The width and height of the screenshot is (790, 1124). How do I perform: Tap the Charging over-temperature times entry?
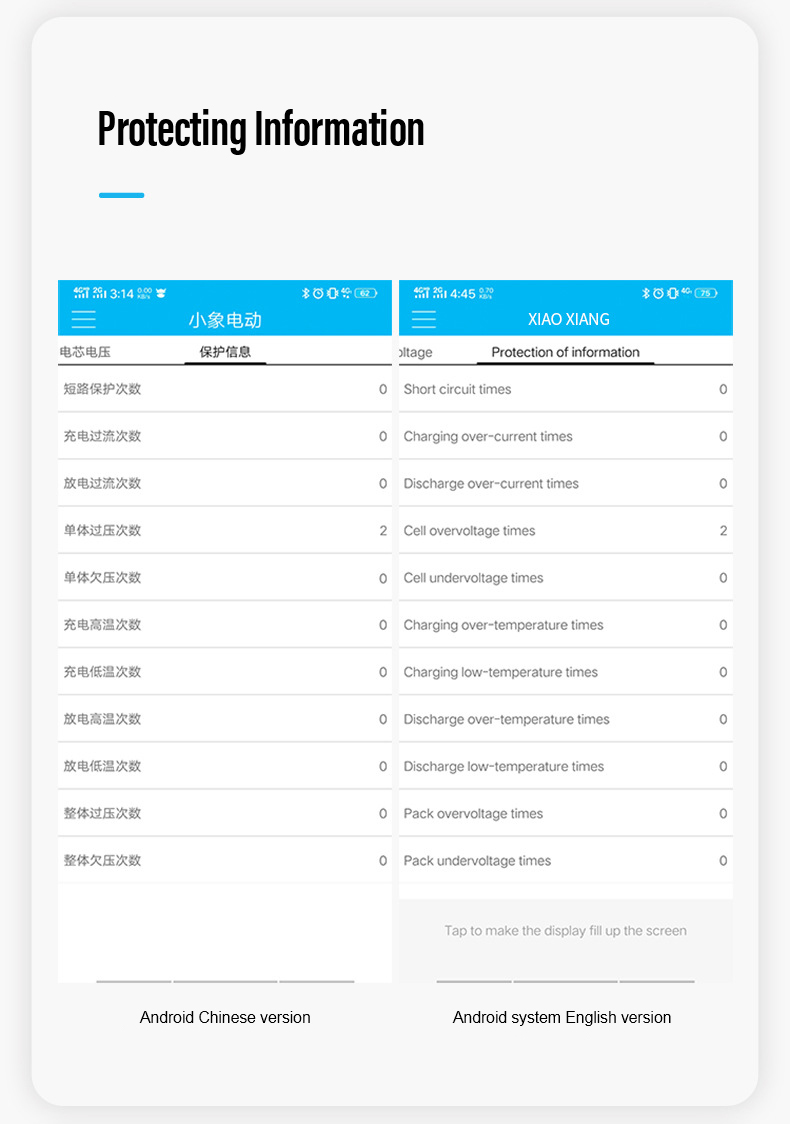[565, 625]
